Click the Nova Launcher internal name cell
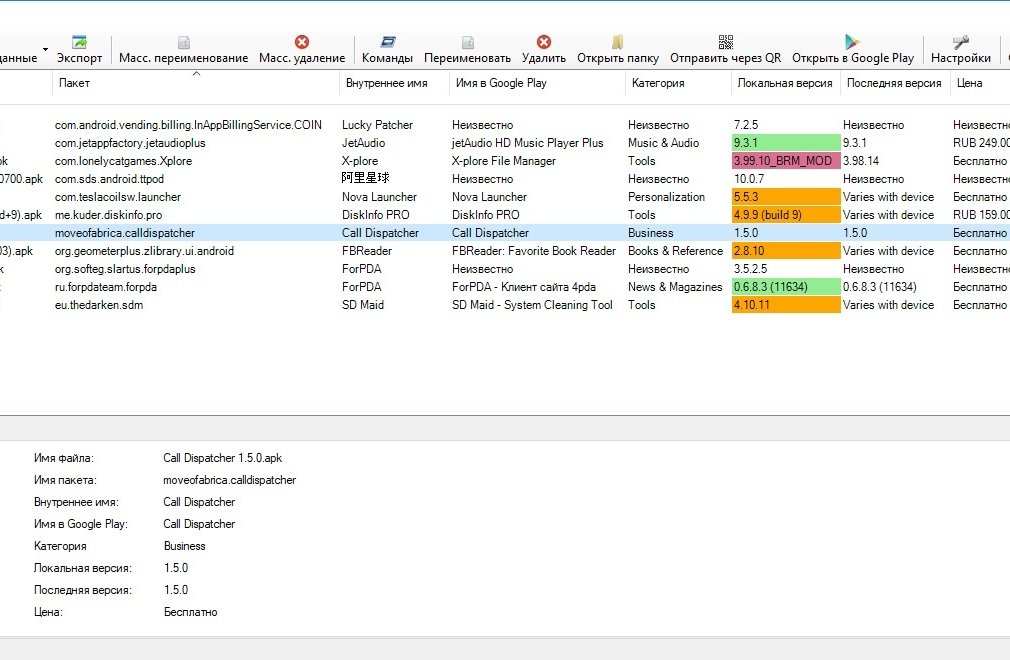This screenshot has width=1010, height=660. coord(379,197)
